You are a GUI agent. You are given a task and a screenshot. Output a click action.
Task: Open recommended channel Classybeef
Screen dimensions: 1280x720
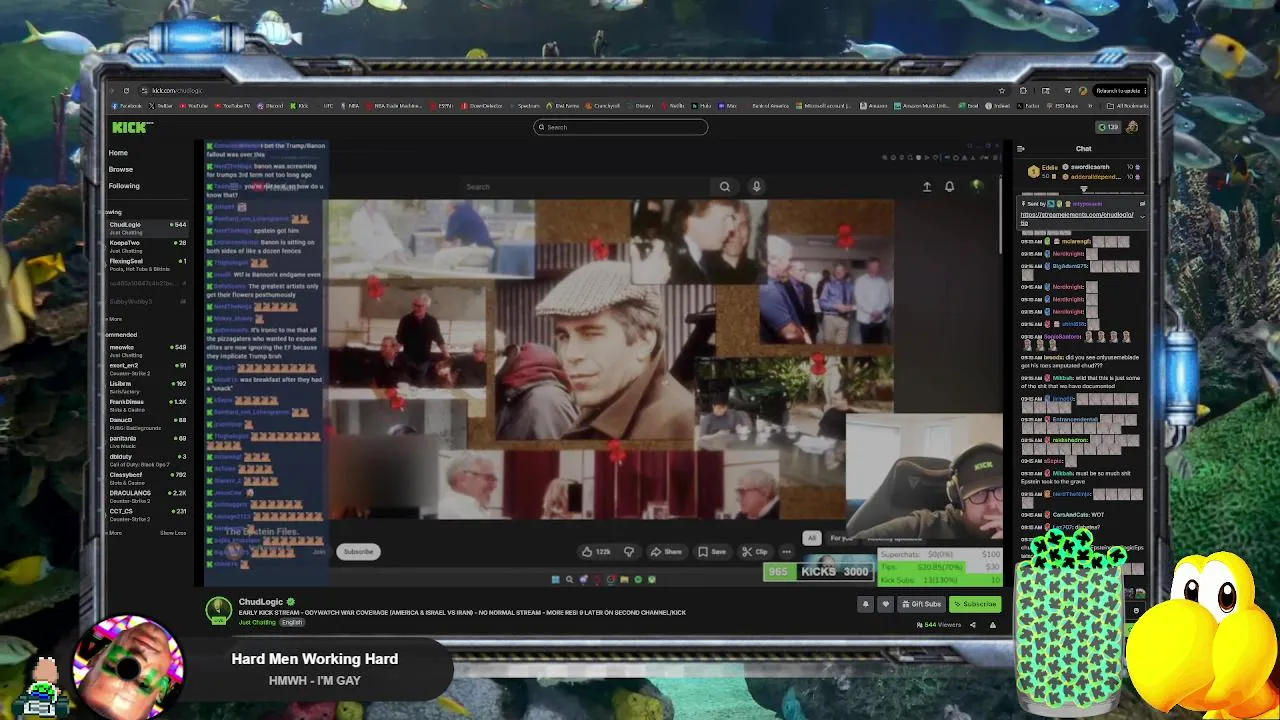(x=147, y=477)
